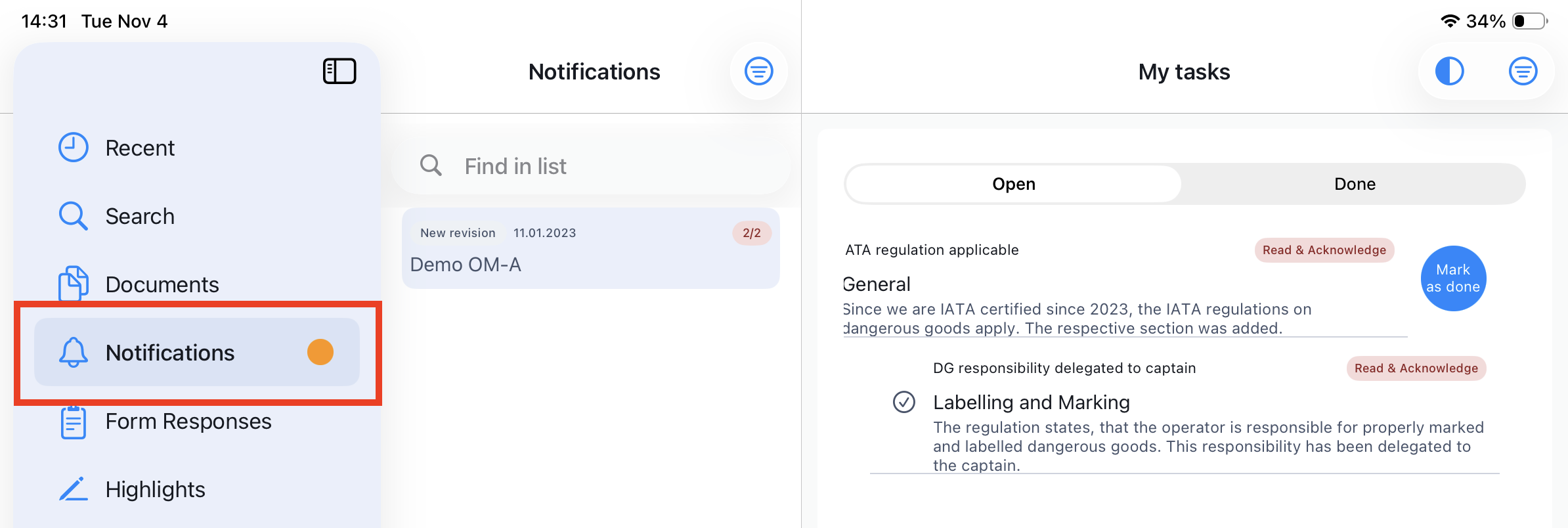Click the orange notification indicator dot
1568x528 pixels.
point(320,352)
